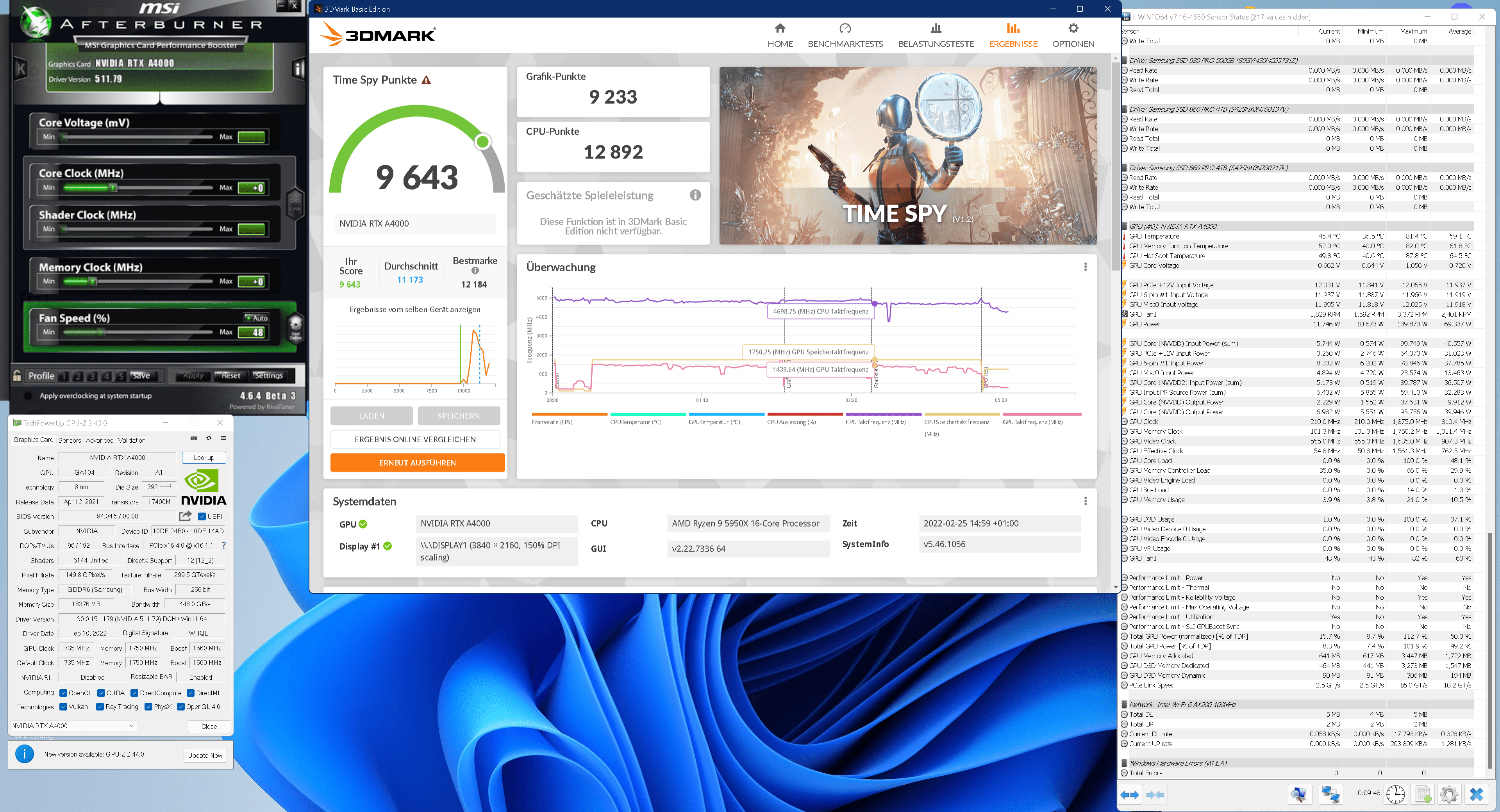Click the Afterburner info 'i' side button
The height and width of the screenshot is (812, 1500).
(298, 69)
